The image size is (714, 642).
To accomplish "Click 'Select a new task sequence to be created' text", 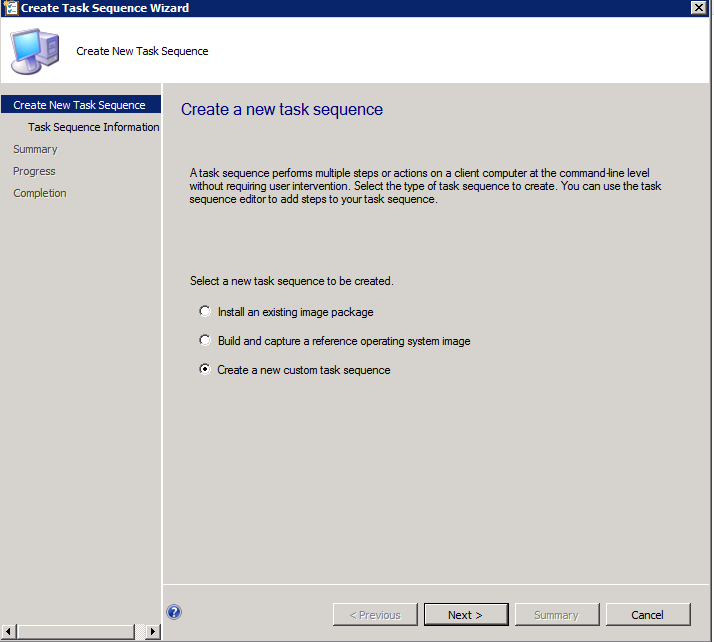I will [x=291, y=281].
